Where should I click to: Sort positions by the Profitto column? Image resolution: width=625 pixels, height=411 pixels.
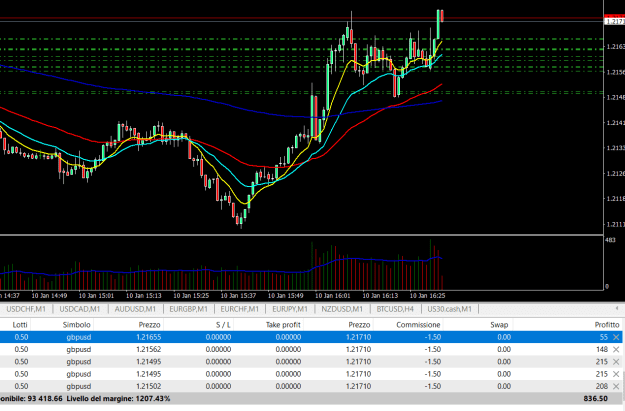(x=607, y=325)
